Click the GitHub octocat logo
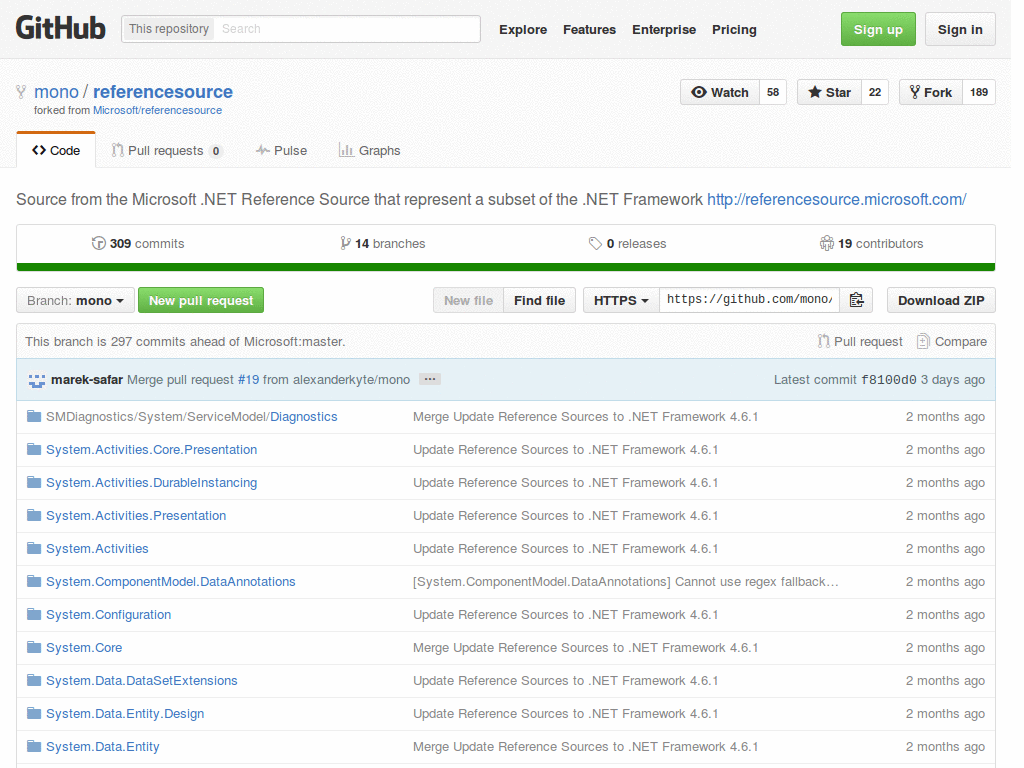Viewport: 1024px width, 768px height. [60, 28]
